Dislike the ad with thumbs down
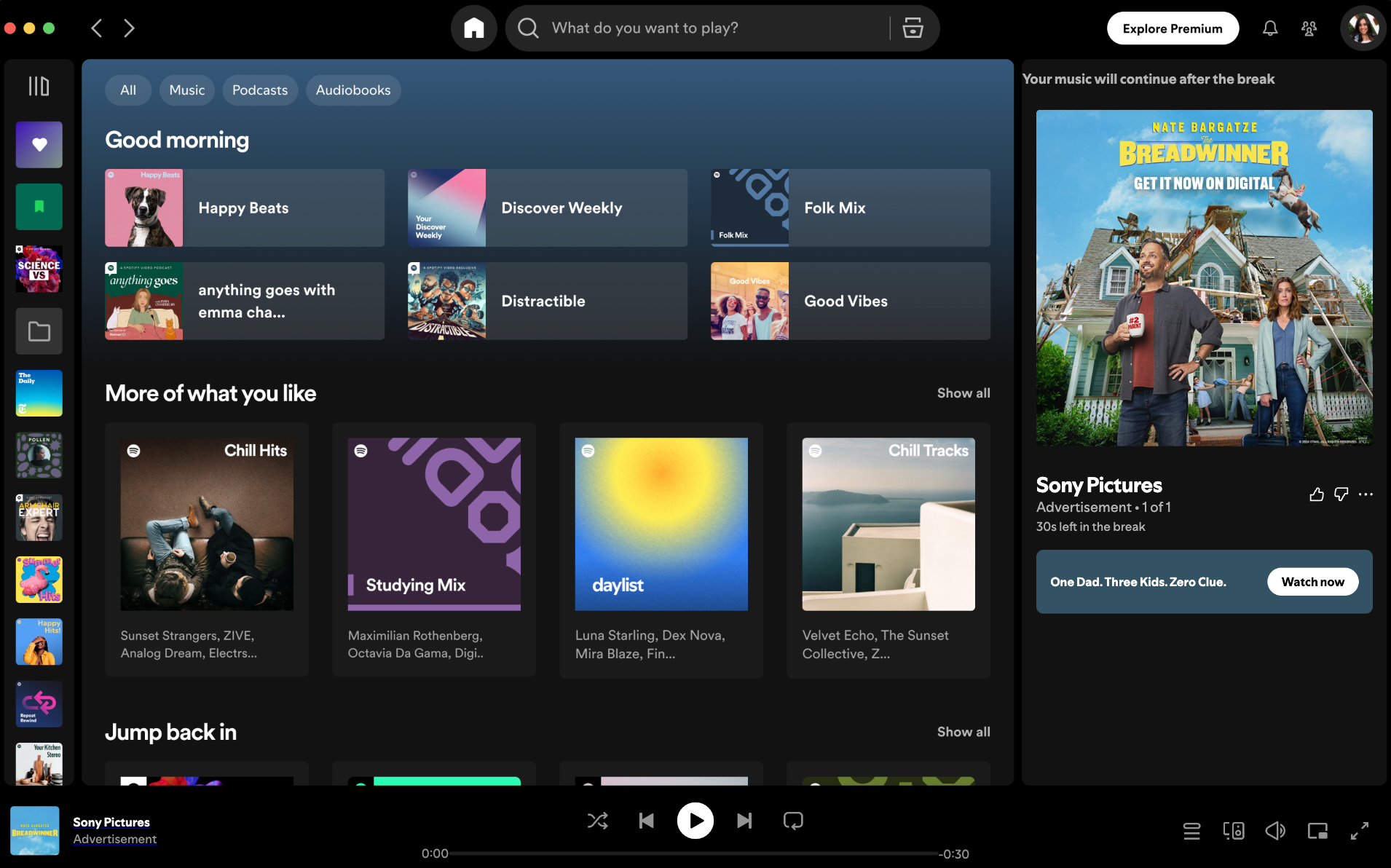The image size is (1391, 868). (1341, 495)
